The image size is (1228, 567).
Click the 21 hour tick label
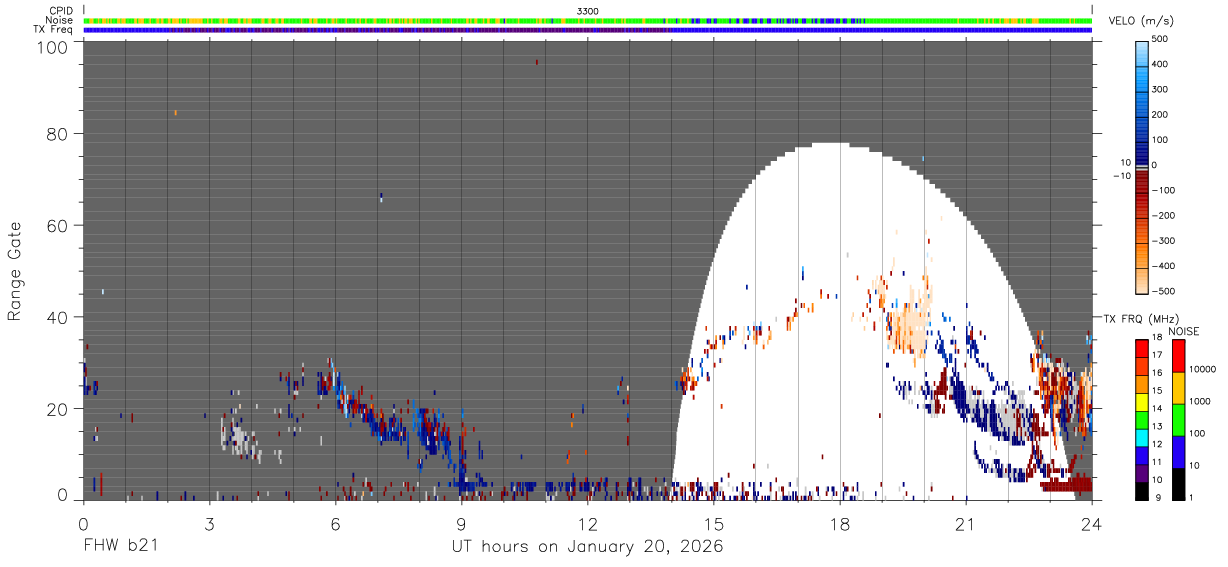coord(965,523)
